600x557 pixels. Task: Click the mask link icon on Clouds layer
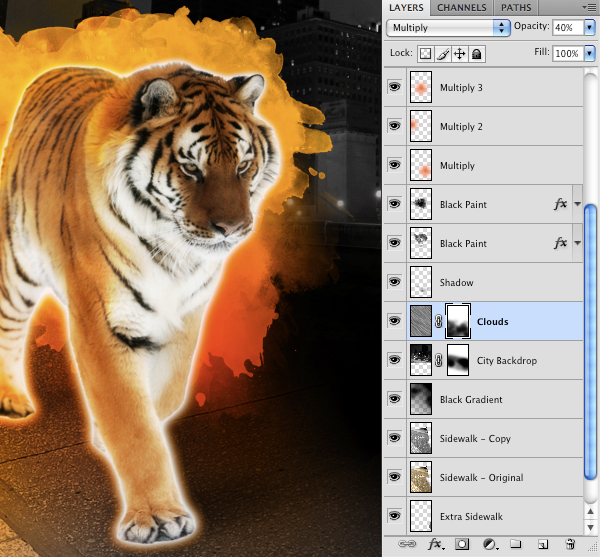click(x=439, y=322)
